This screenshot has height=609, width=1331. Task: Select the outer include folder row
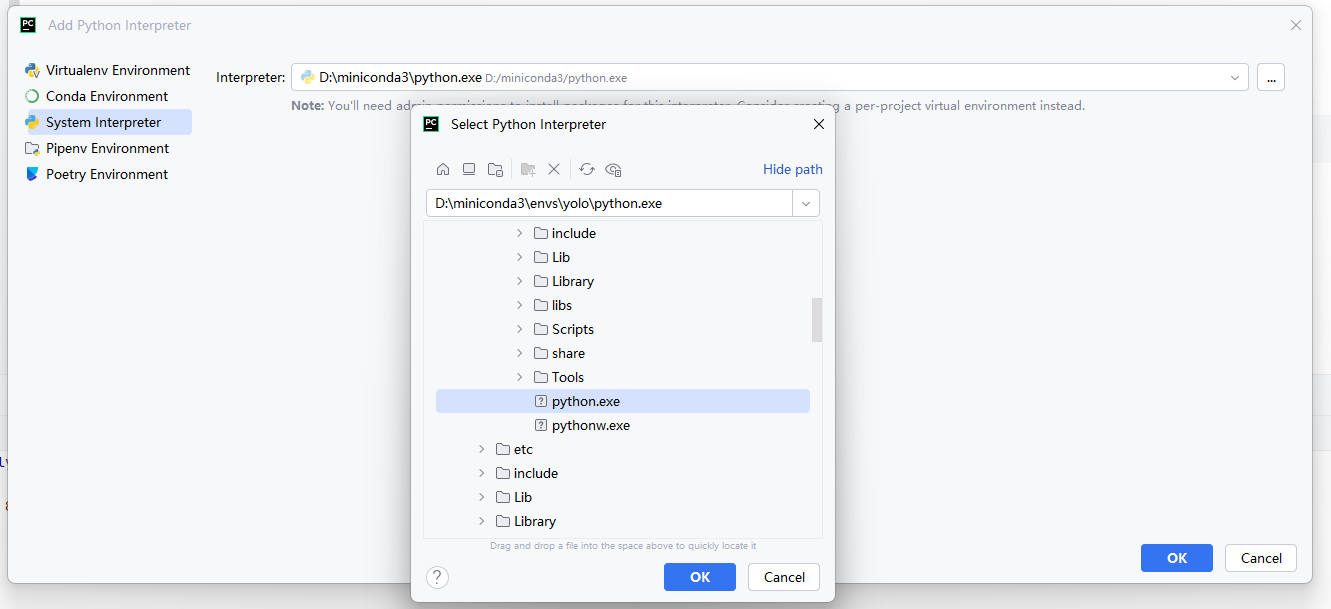click(x=623, y=473)
